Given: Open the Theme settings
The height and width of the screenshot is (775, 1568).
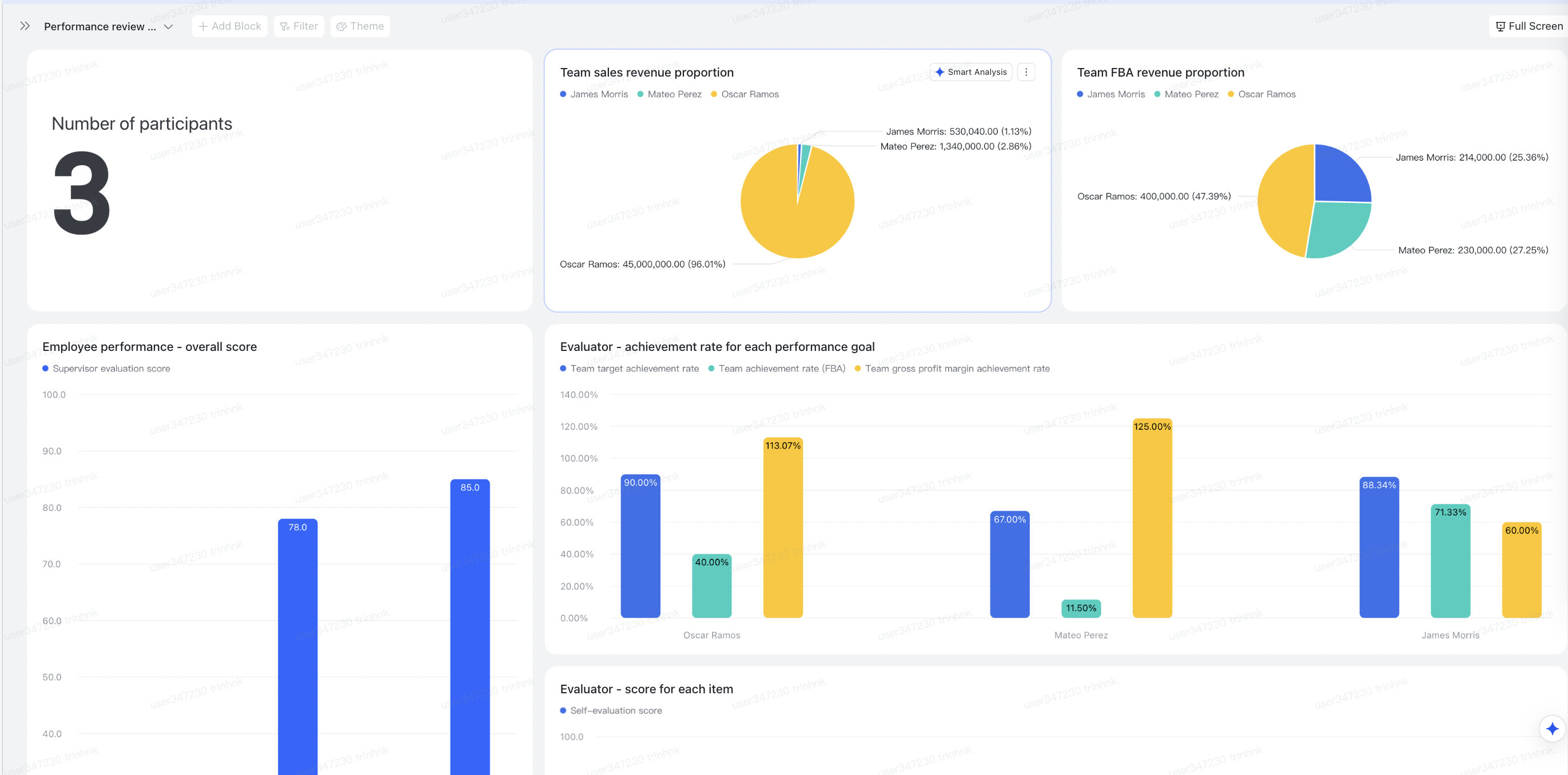Looking at the screenshot, I should 360,26.
